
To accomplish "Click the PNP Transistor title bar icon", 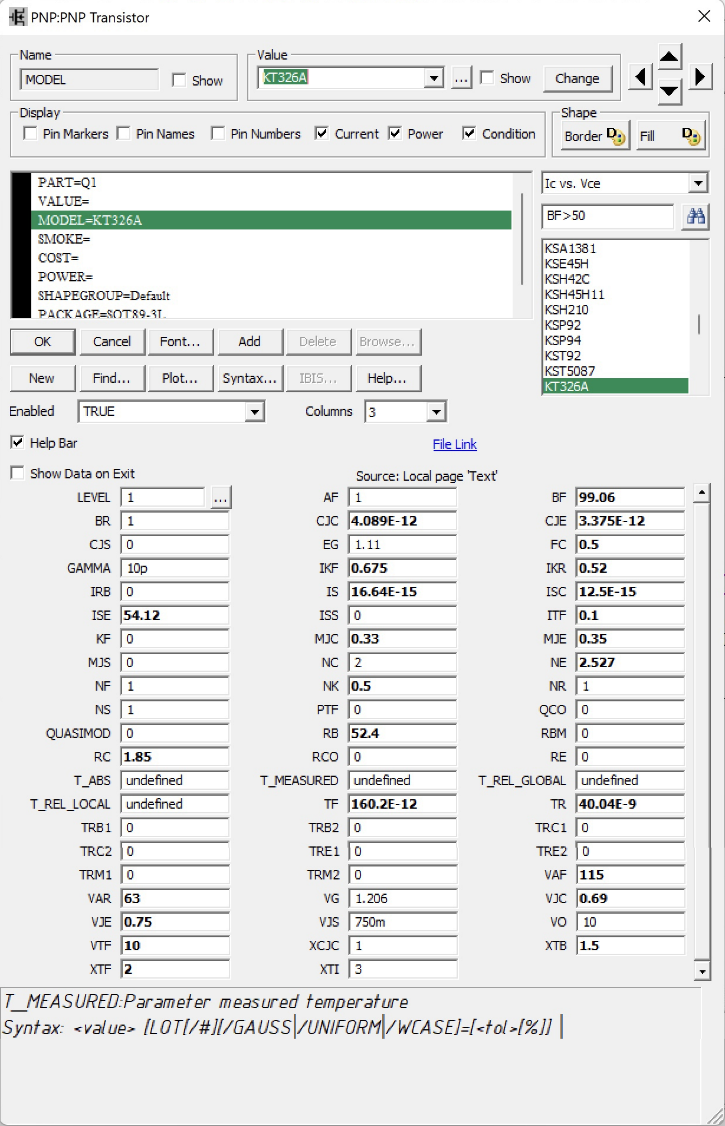I will 17,17.
